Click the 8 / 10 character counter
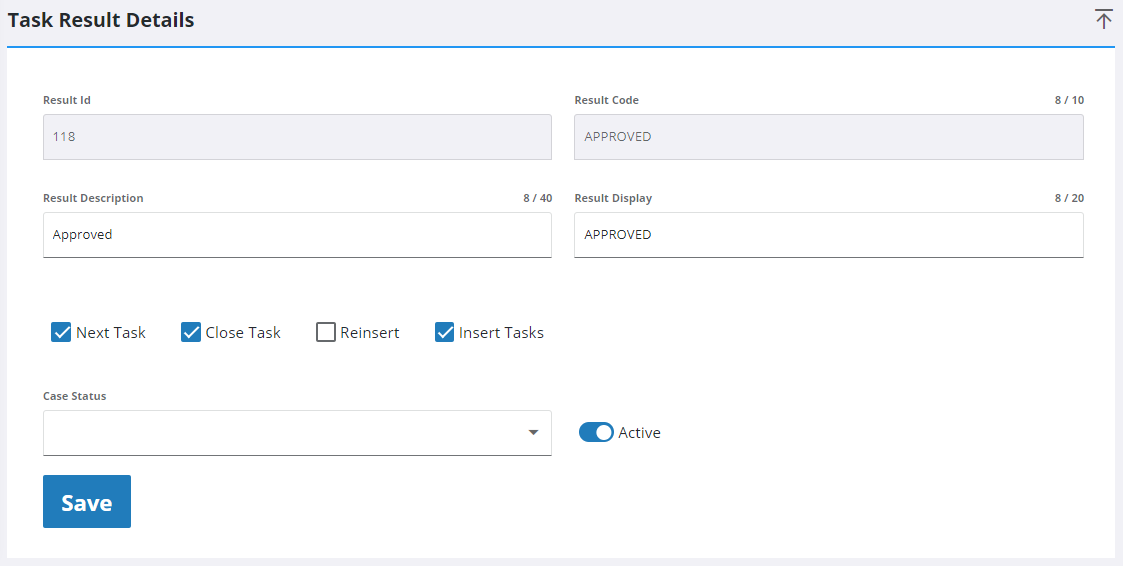Viewport: 1123px width, 566px height. click(x=1069, y=100)
